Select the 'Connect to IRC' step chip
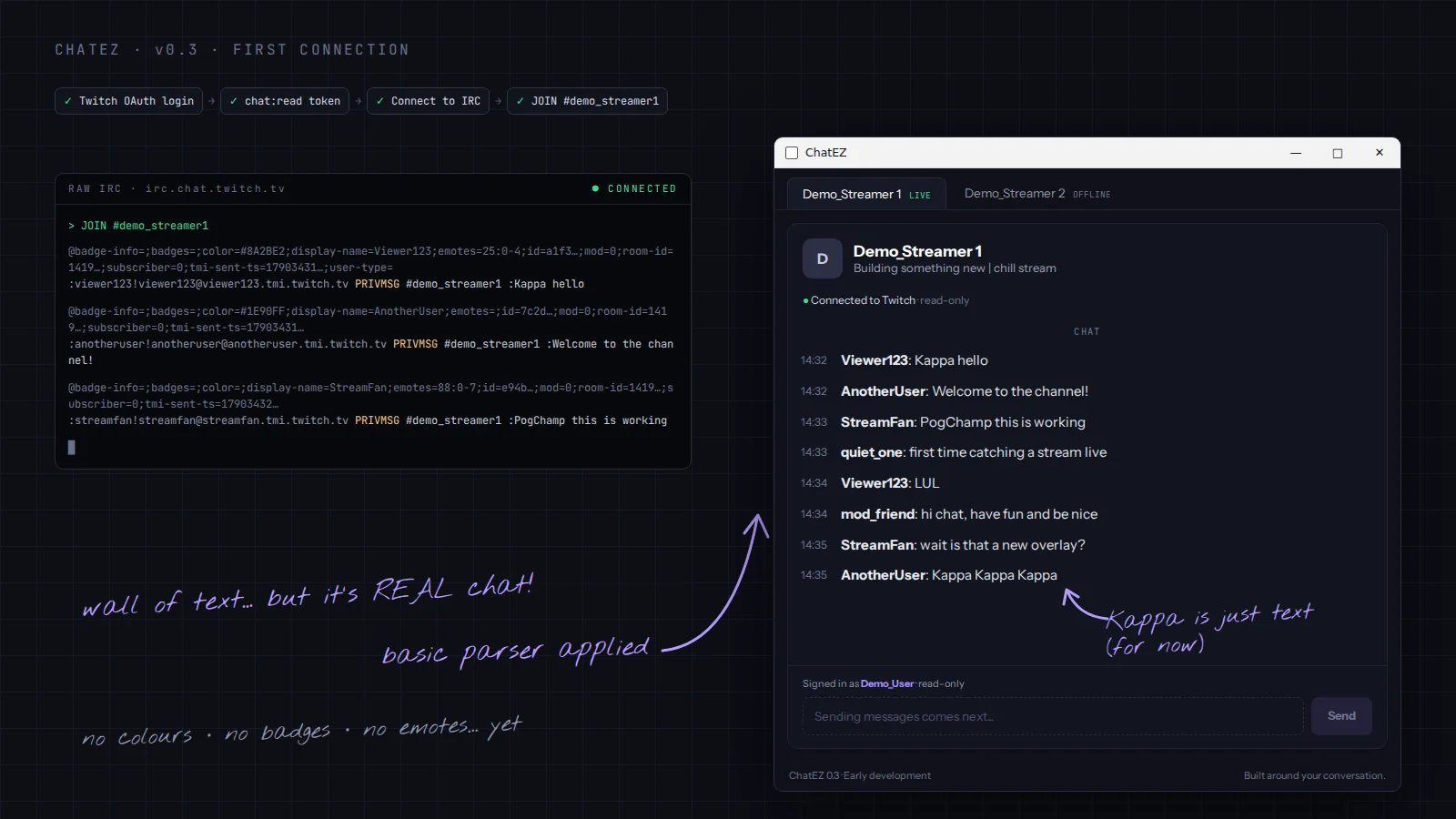This screenshot has width=1456, height=819. pyautogui.click(x=428, y=101)
